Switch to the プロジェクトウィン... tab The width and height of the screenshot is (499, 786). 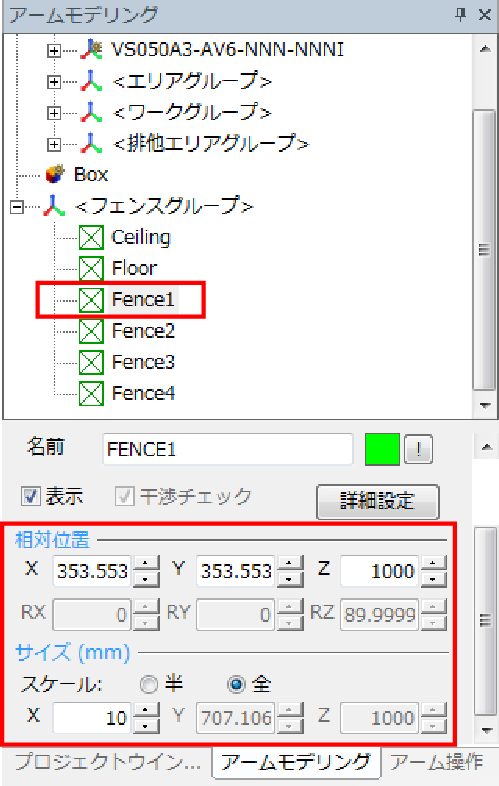pos(108,762)
